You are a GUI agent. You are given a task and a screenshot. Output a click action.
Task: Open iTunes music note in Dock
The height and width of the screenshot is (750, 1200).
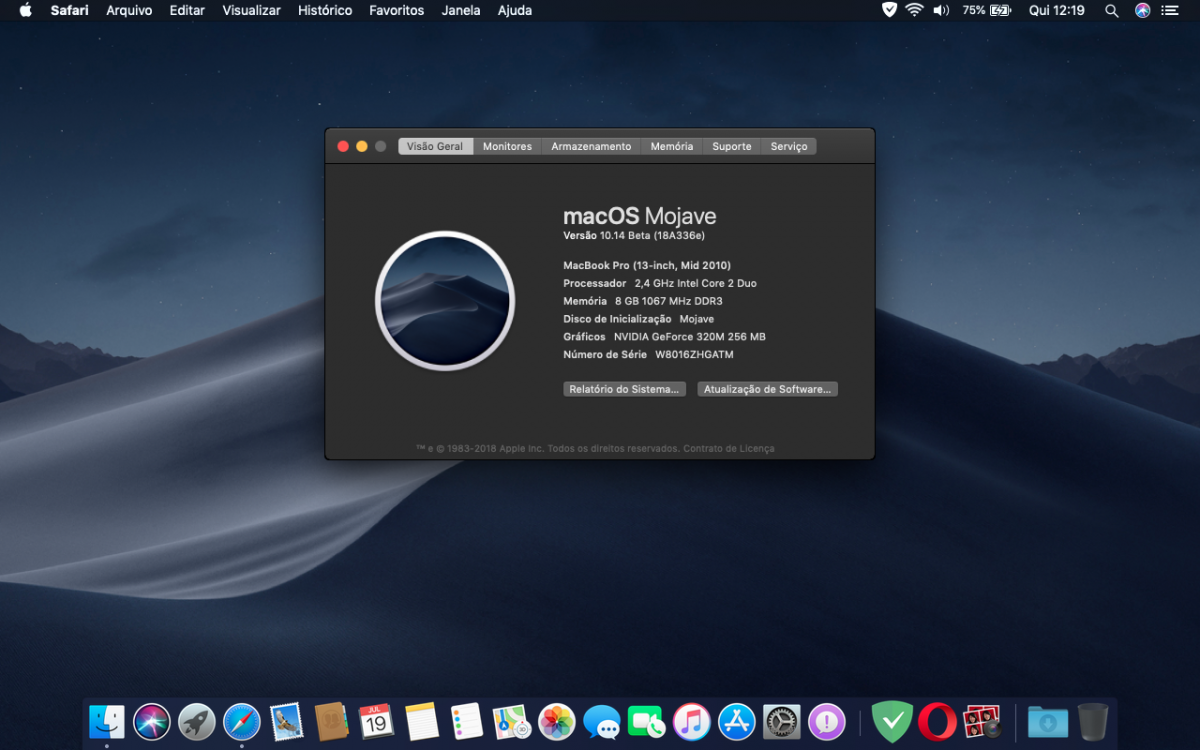(x=692, y=721)
